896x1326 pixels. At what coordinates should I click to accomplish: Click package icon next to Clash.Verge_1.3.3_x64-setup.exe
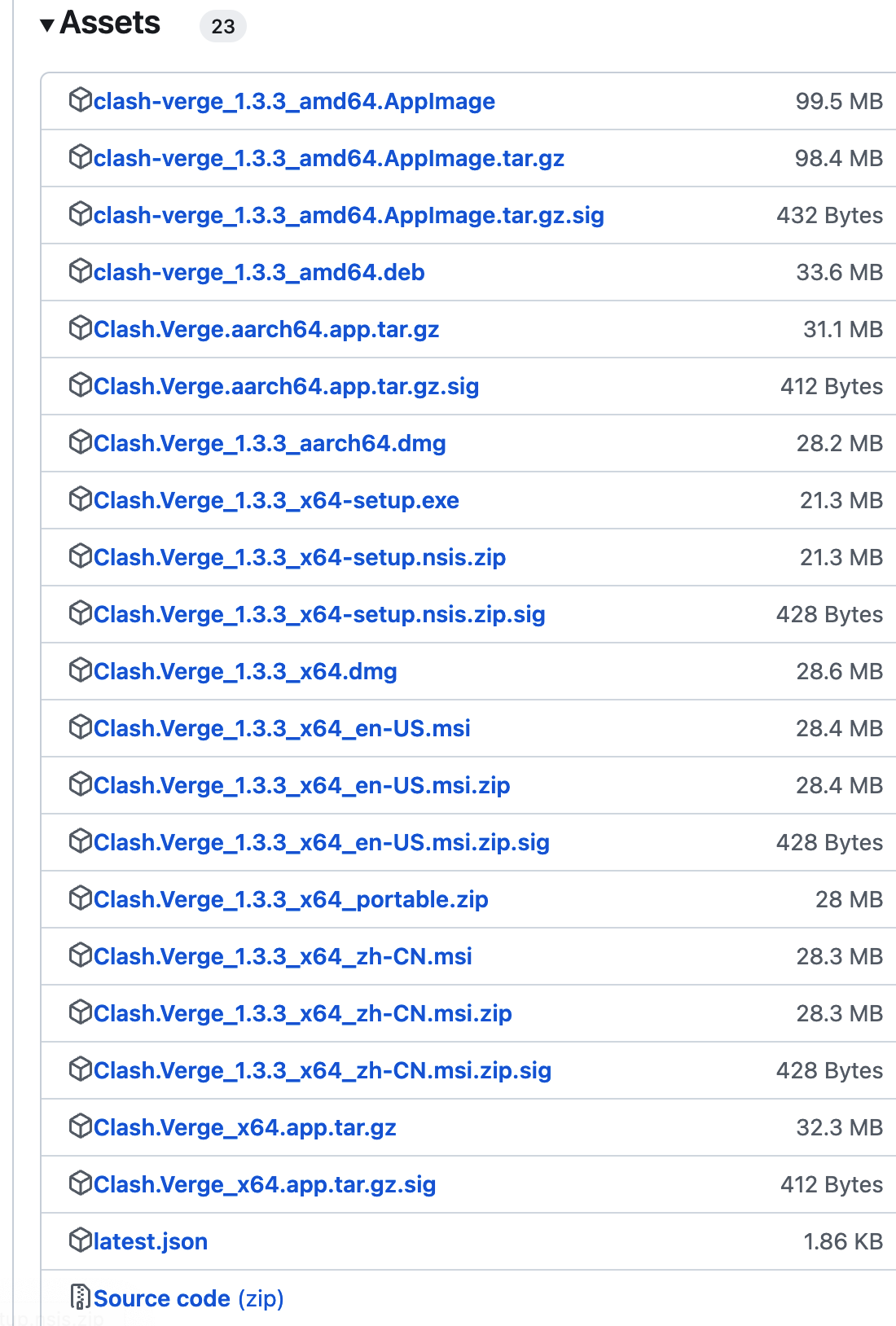tap(81, 499)
